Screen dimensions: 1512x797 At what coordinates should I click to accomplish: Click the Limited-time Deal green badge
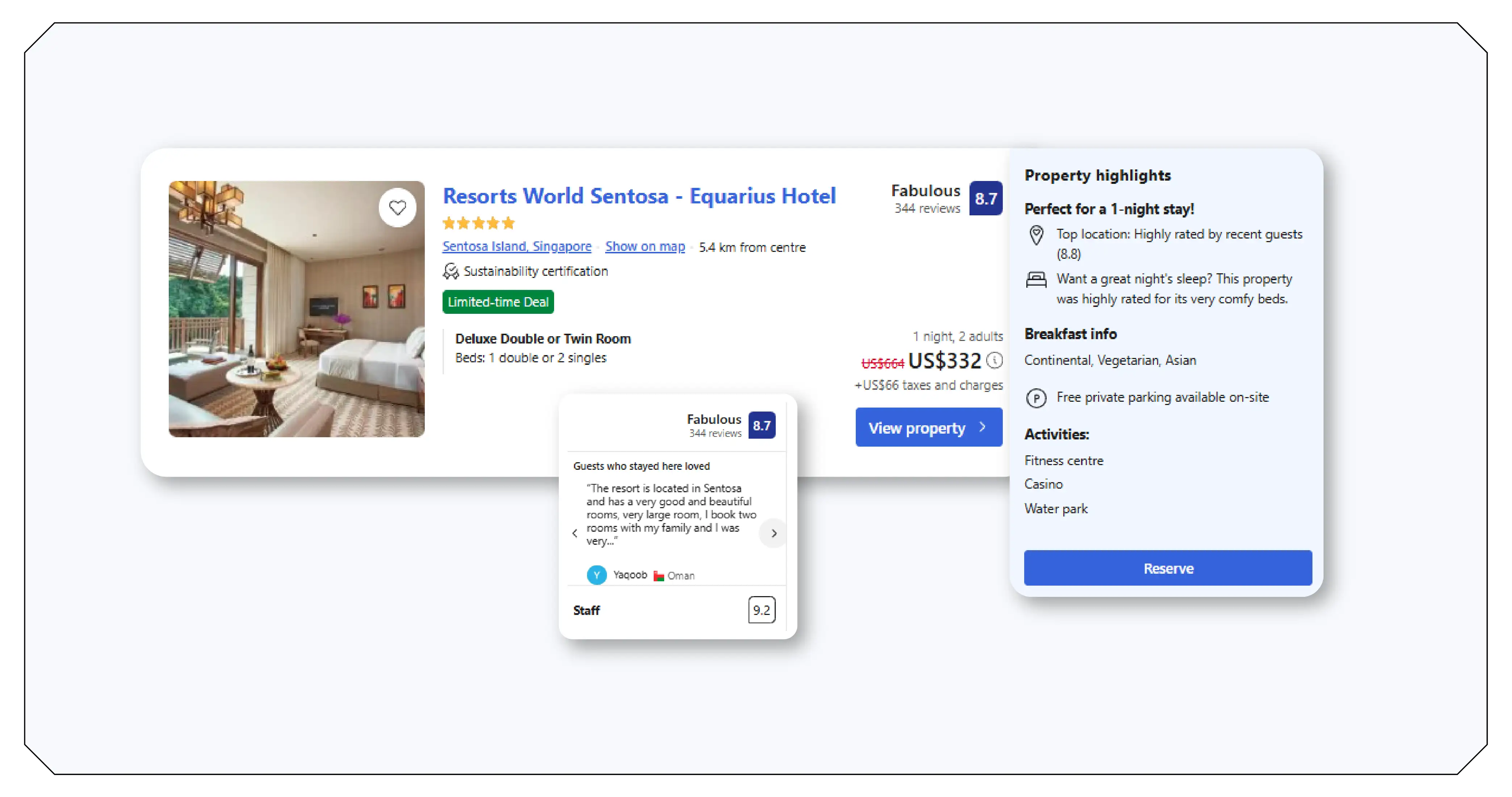[498, 302]
